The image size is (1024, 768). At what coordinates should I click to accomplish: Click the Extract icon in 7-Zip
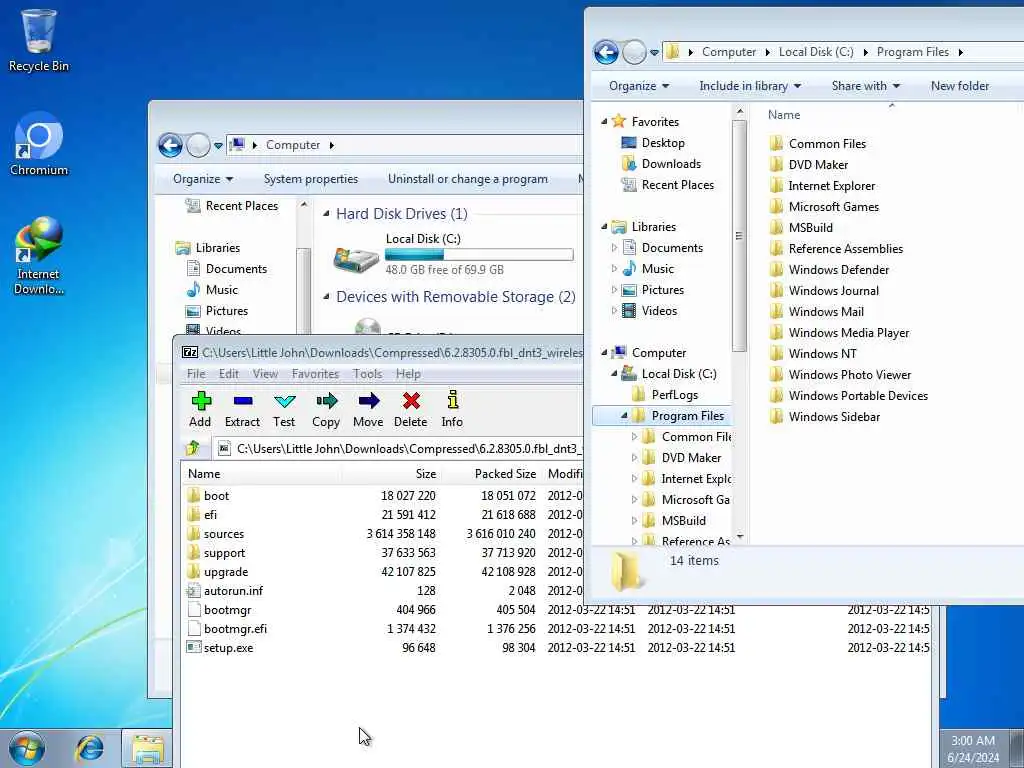pos(242,409)
